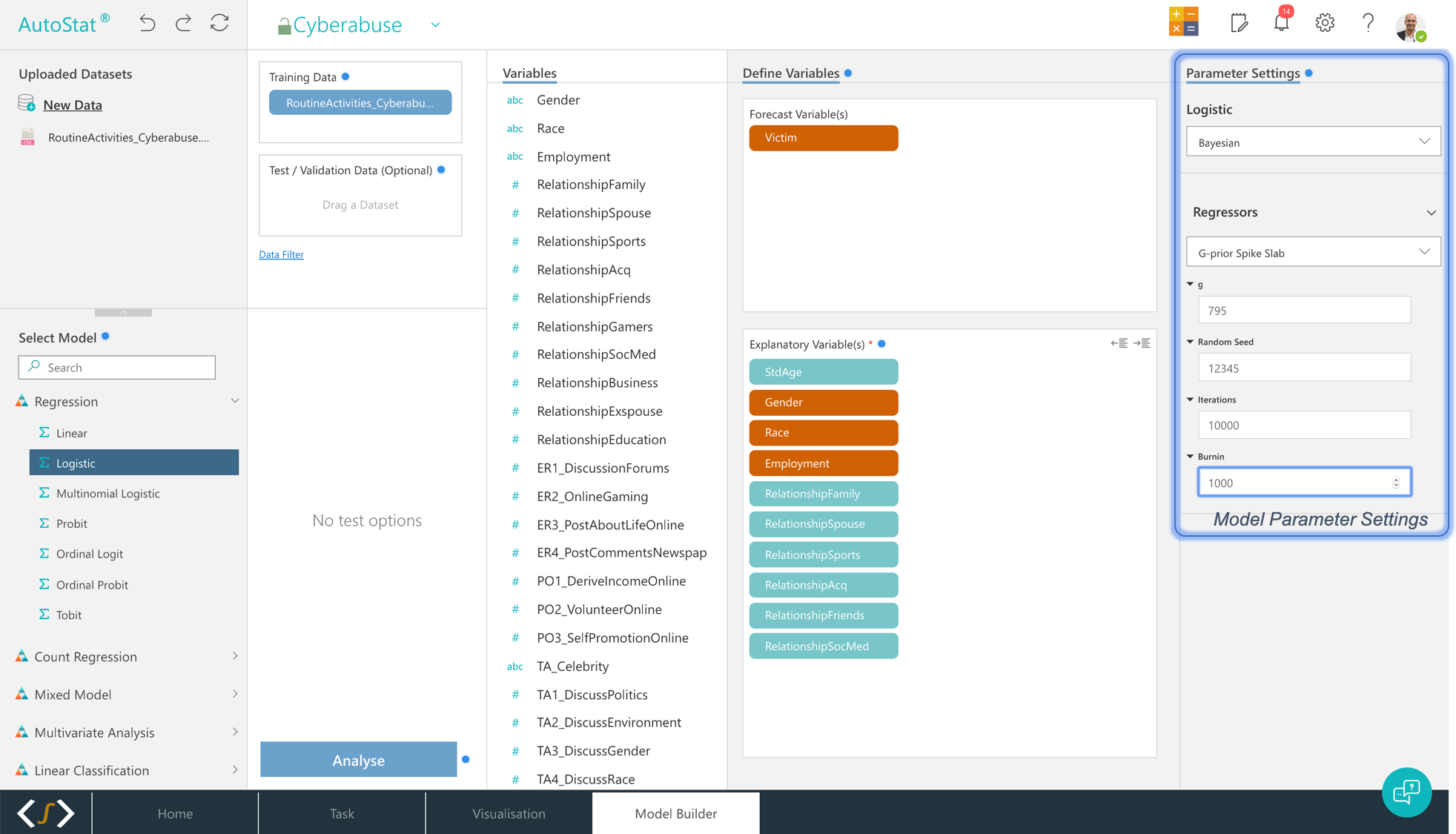Click the AutoStat code logo in bottom bar
Screen dimensions: 1456x834
pyautogui.click(x=46, y=813)
